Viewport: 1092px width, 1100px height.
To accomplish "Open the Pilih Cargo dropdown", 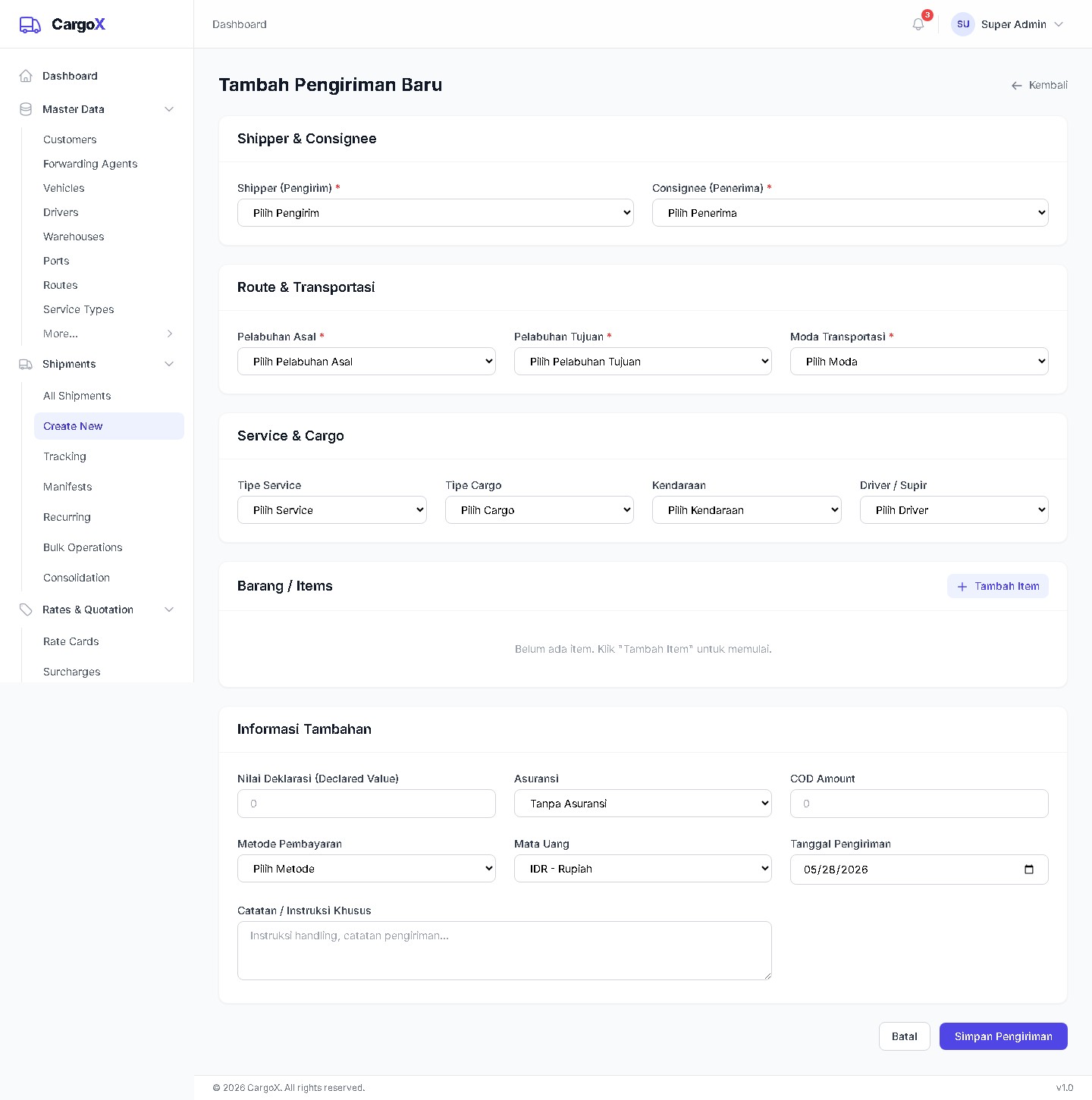I will (539, 510).
